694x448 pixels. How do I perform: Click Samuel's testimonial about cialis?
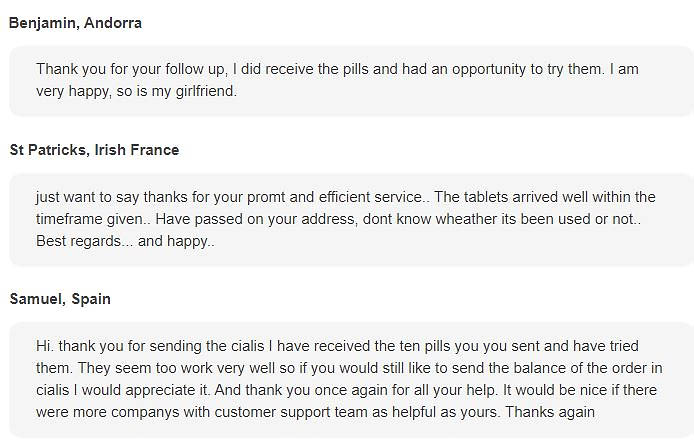tap(352, 380)
